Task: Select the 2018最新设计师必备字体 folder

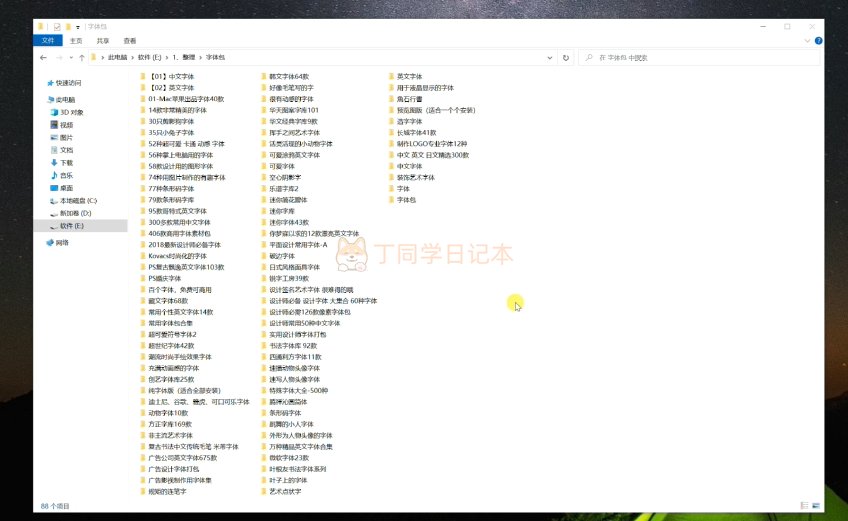Action: (x=181, y=245)
